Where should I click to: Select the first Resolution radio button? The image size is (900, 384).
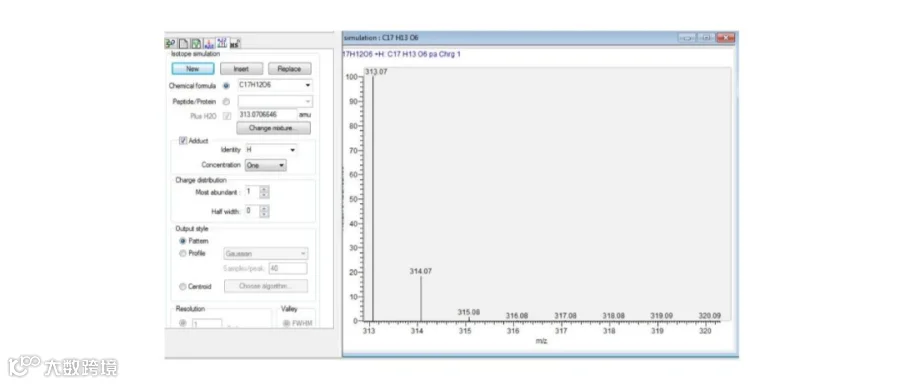(x=183, y=324)
